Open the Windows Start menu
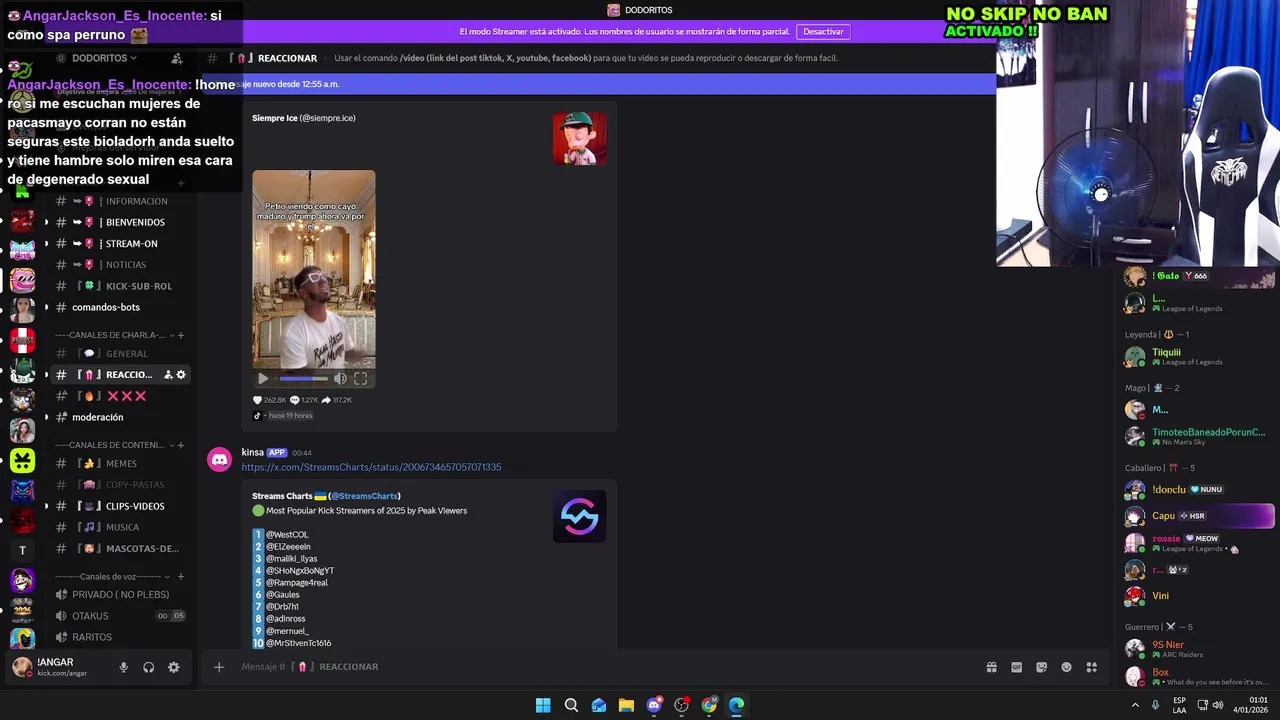This screenshot has height=720, width=1280. click(x=543, y=705)
